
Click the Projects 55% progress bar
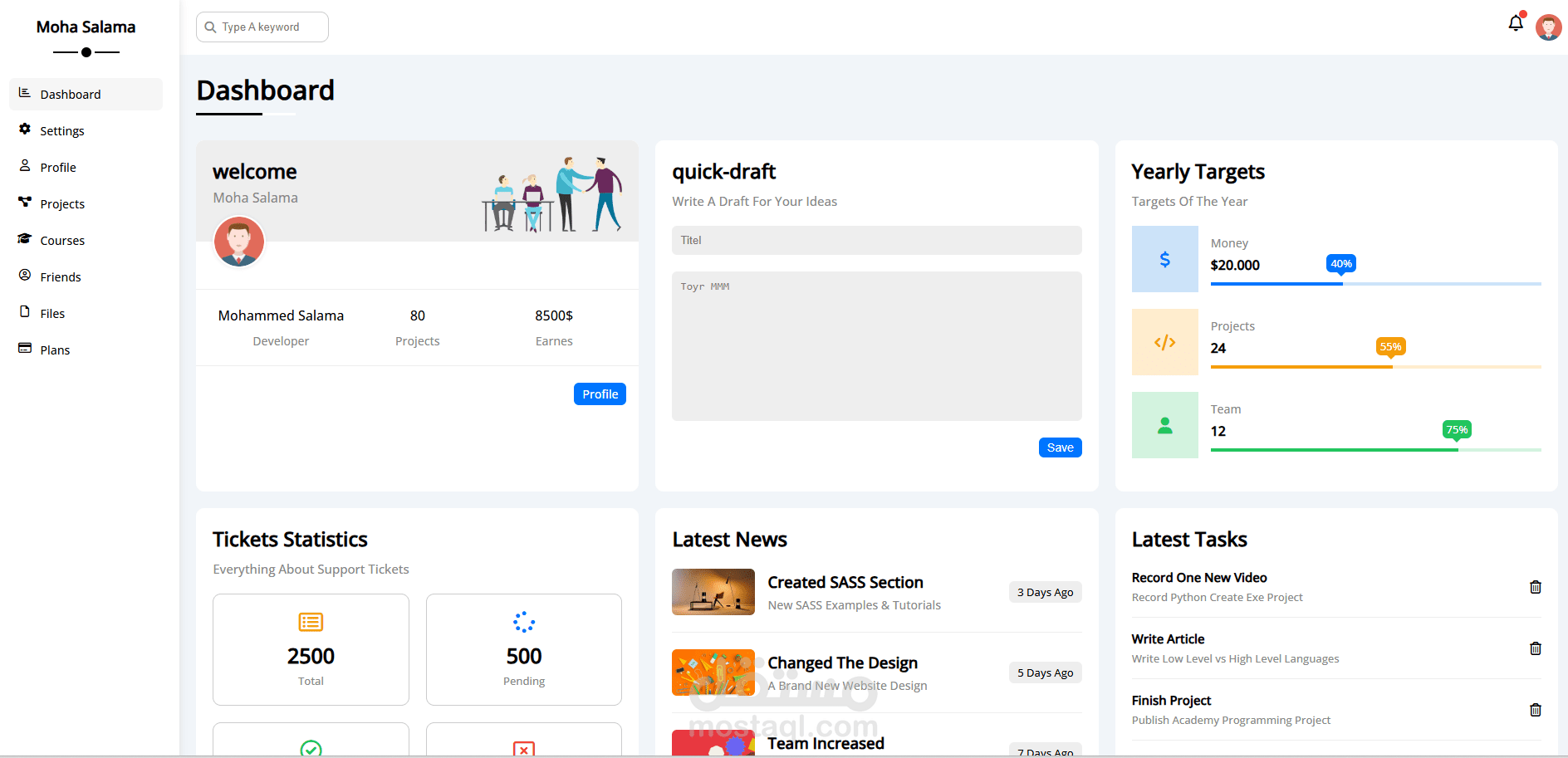[x=1375, y=367]
